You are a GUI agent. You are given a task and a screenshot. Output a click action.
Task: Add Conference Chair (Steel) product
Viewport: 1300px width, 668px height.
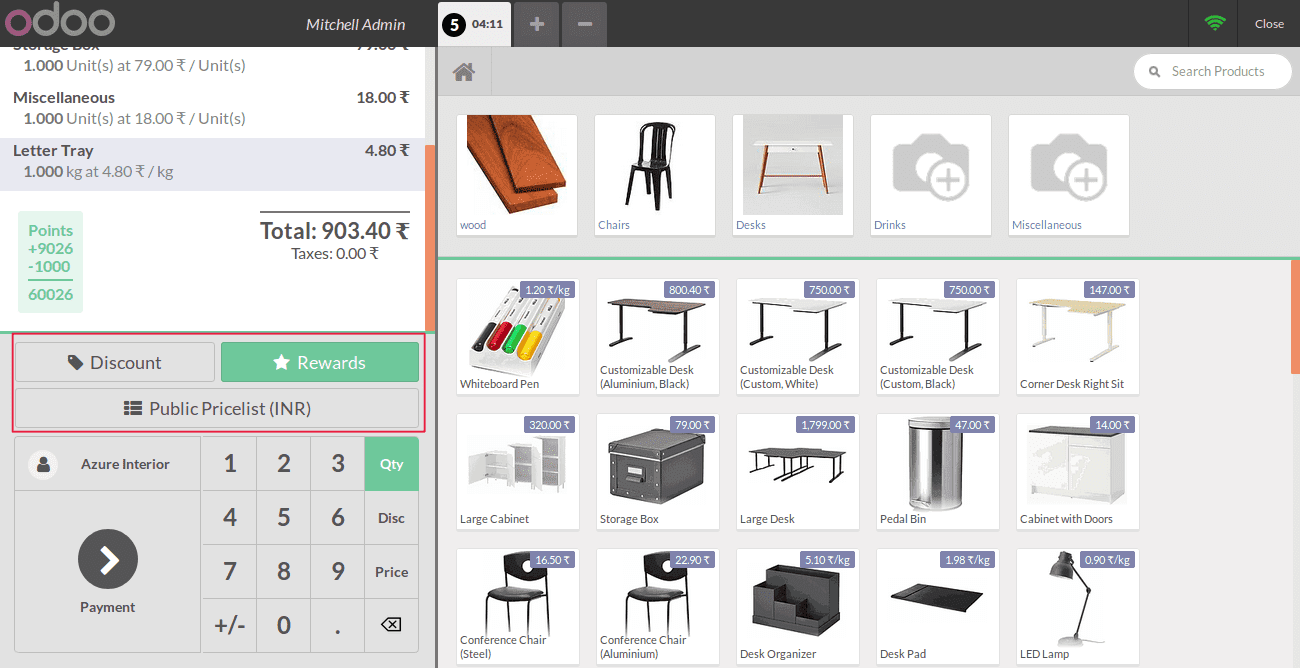coord(517,606)
